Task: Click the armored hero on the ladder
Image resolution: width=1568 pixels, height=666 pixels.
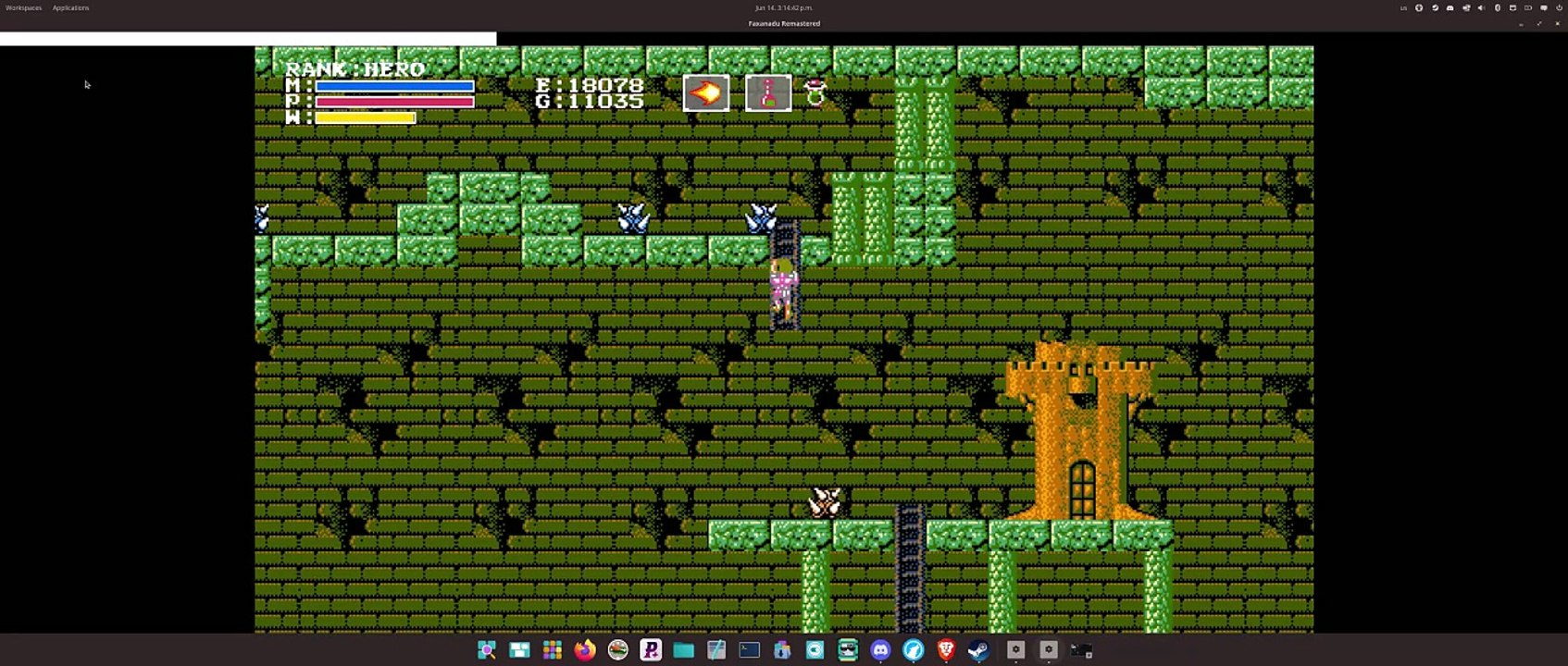Action: (783, 289)
